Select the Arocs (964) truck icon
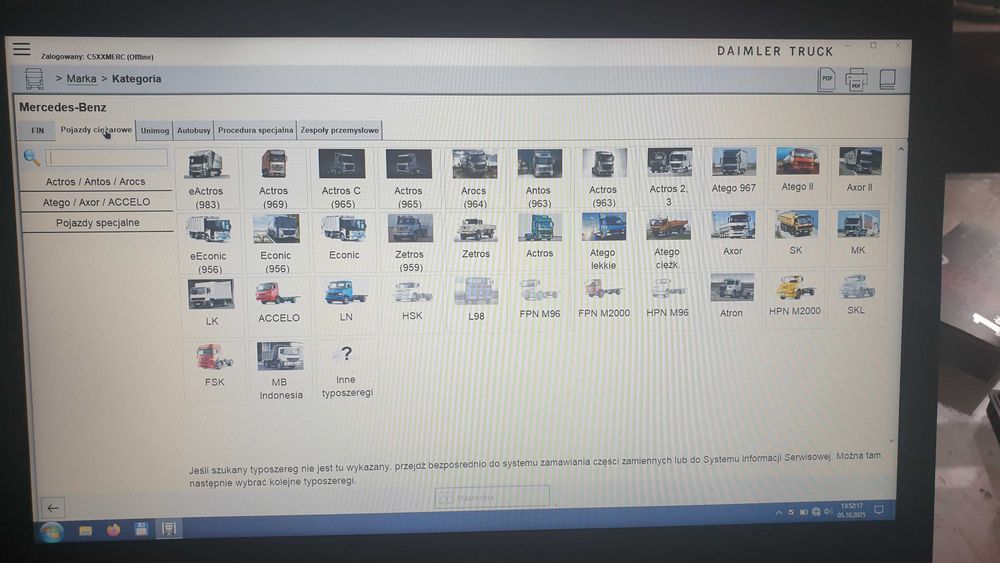 click(x=474, y=164)
